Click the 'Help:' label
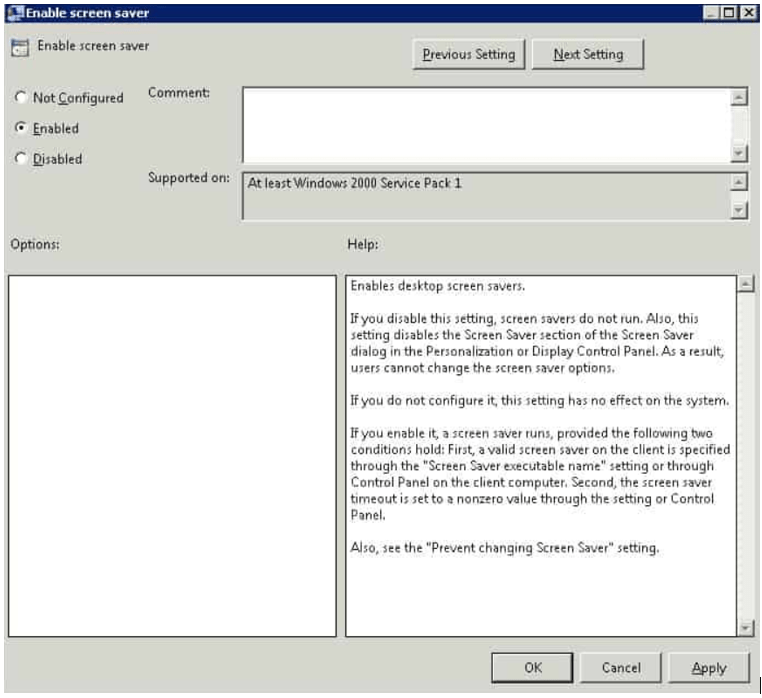The height and width of the screenshot is (698, 762). pyautogui.click(x=363, y=244)
